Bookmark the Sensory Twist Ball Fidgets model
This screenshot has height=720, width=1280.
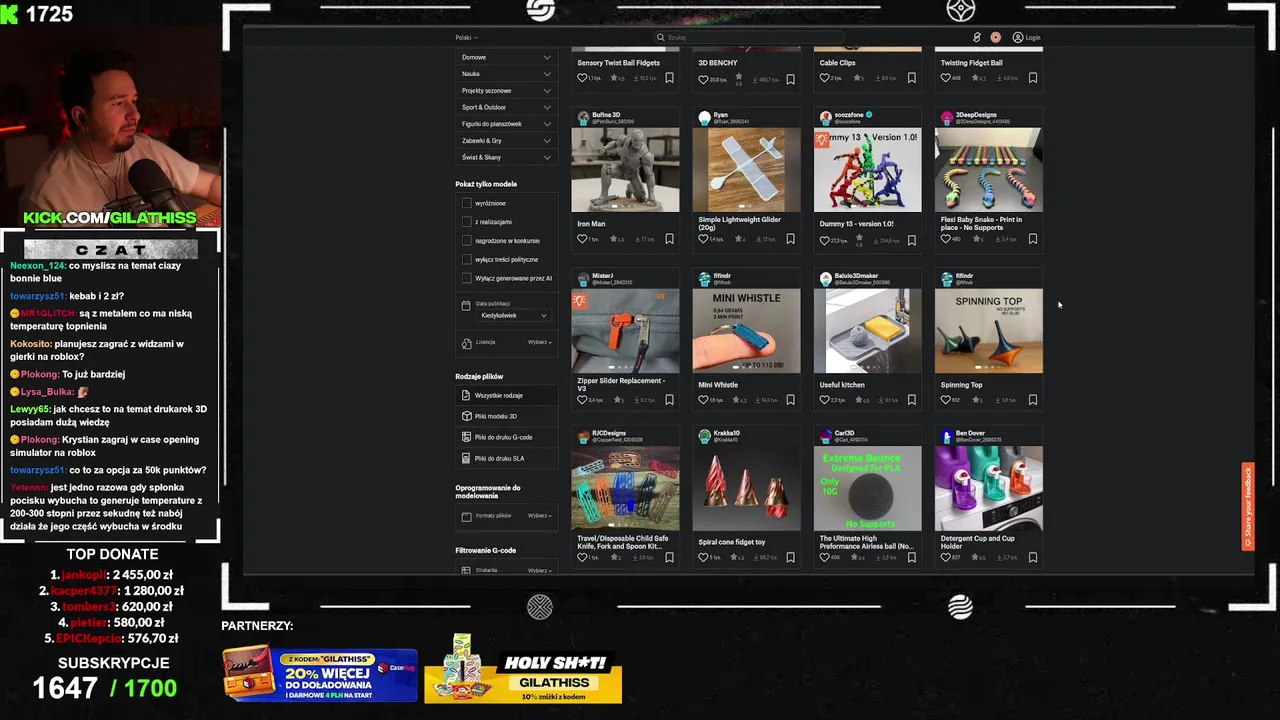tap(670, 78)
